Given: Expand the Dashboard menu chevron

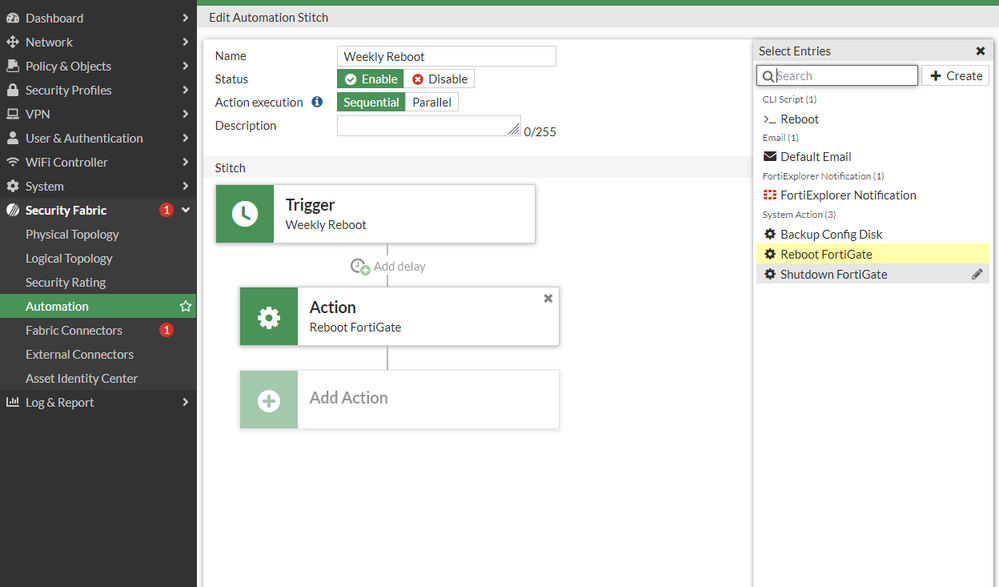Looking at the screenshot, I should click(186, 18).
